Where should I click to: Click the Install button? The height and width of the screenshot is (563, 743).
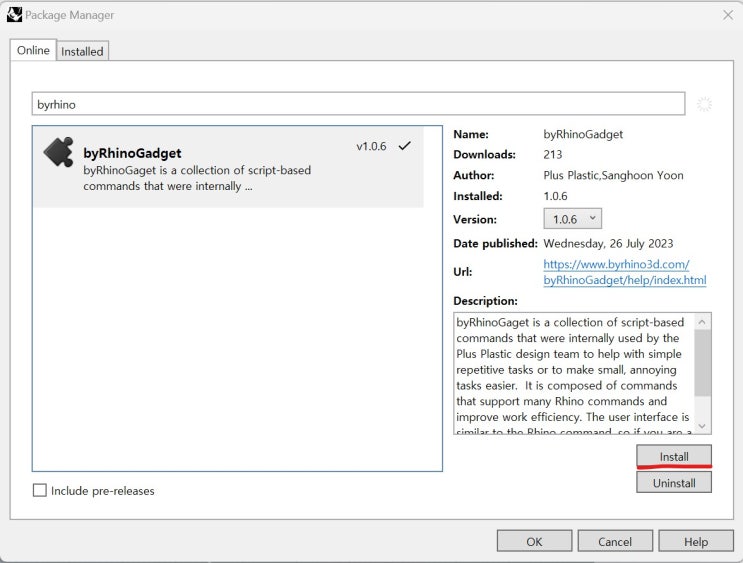[x=674, y=456]
